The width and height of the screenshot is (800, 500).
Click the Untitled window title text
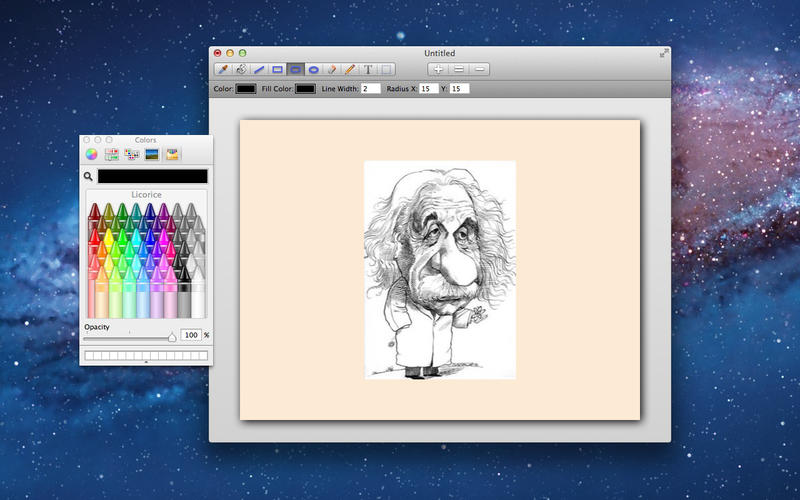440,53
